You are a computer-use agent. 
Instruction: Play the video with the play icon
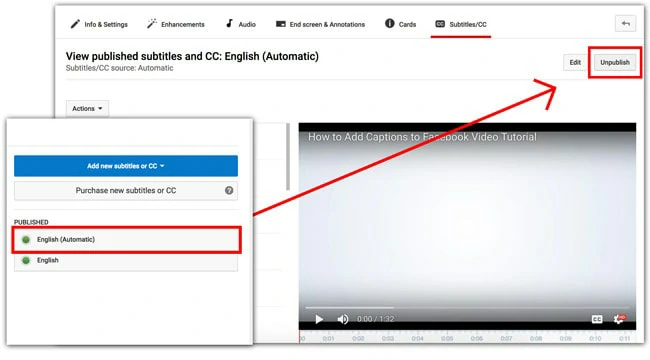point(319,319)
